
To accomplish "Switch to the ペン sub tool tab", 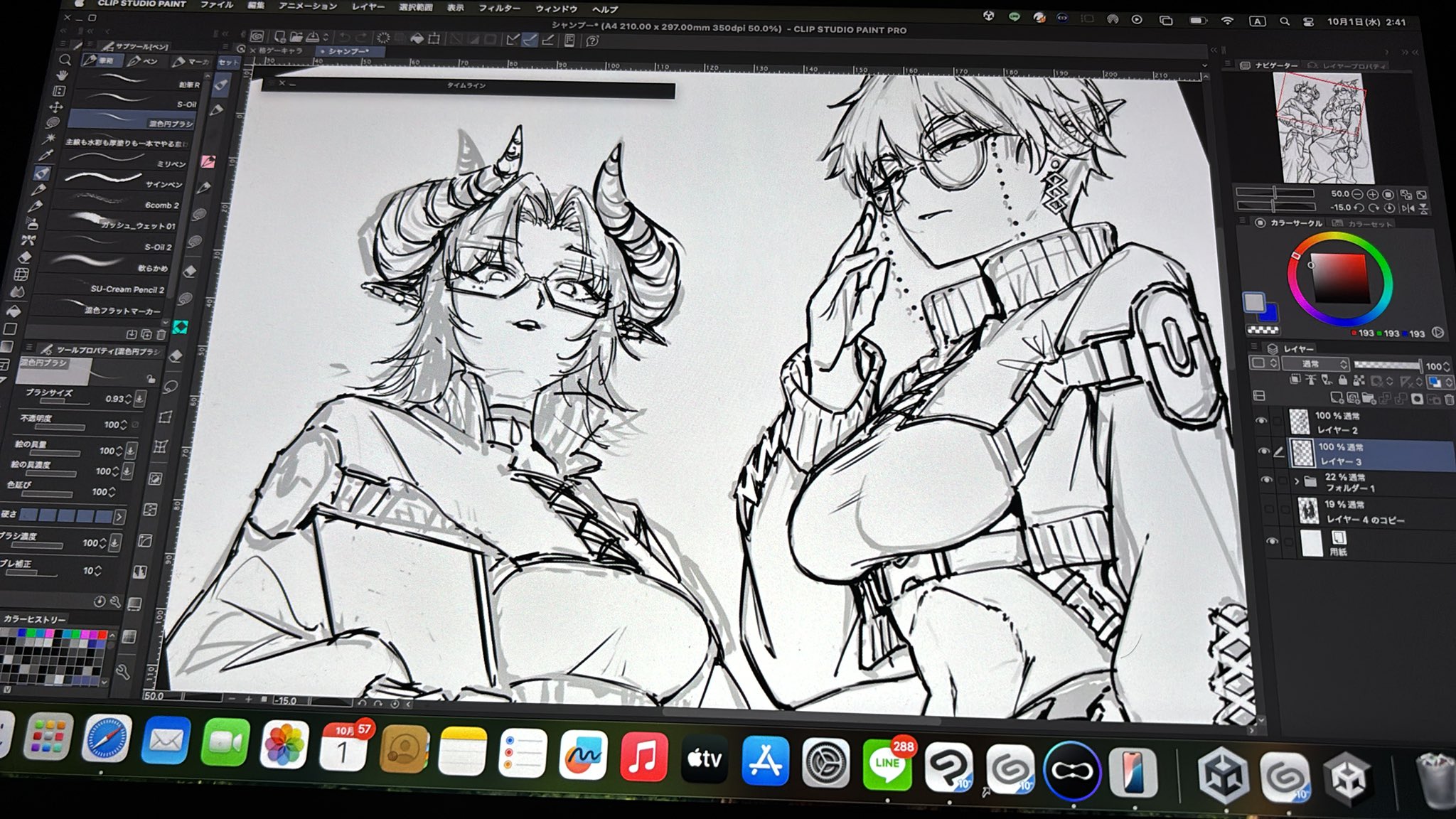I will click(x=143, y=62).
